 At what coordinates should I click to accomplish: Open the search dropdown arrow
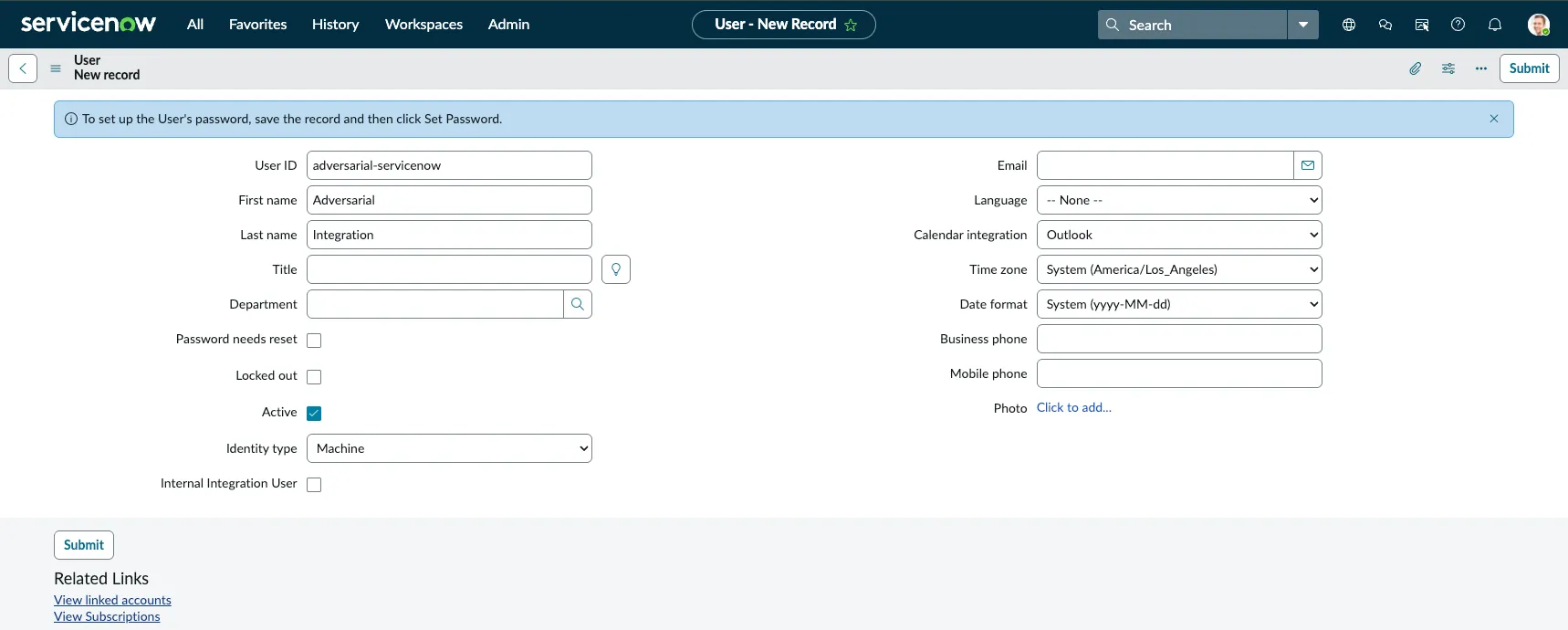[x=1303, y=25]
